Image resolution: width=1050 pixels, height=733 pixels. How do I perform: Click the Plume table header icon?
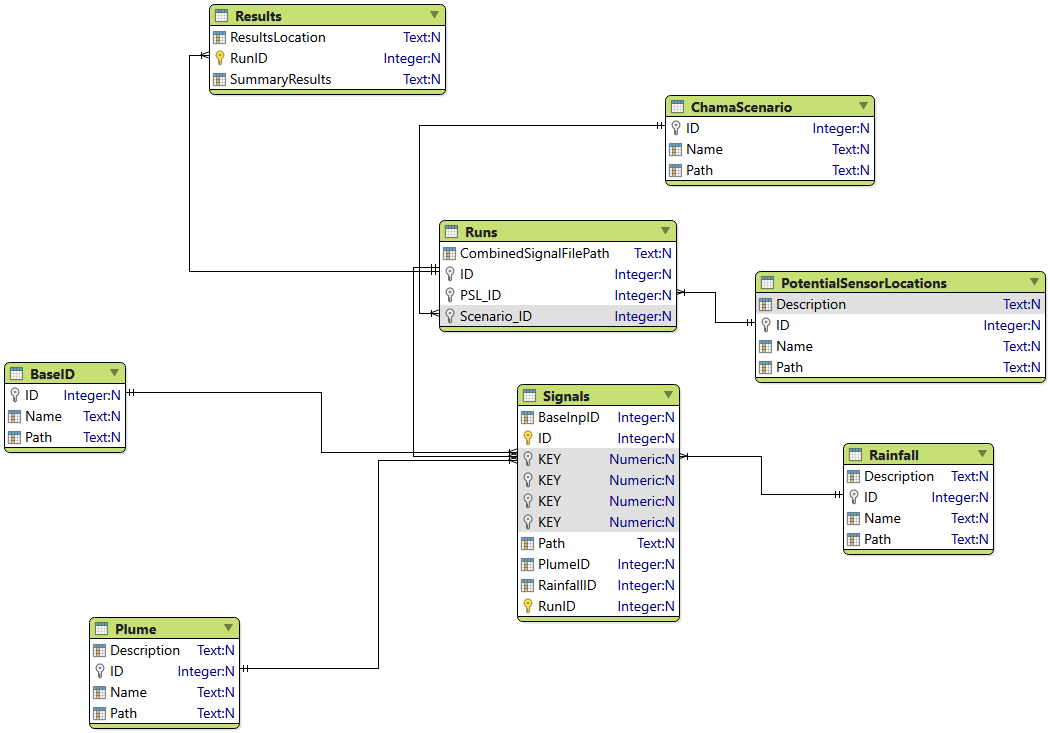[101, 629]
